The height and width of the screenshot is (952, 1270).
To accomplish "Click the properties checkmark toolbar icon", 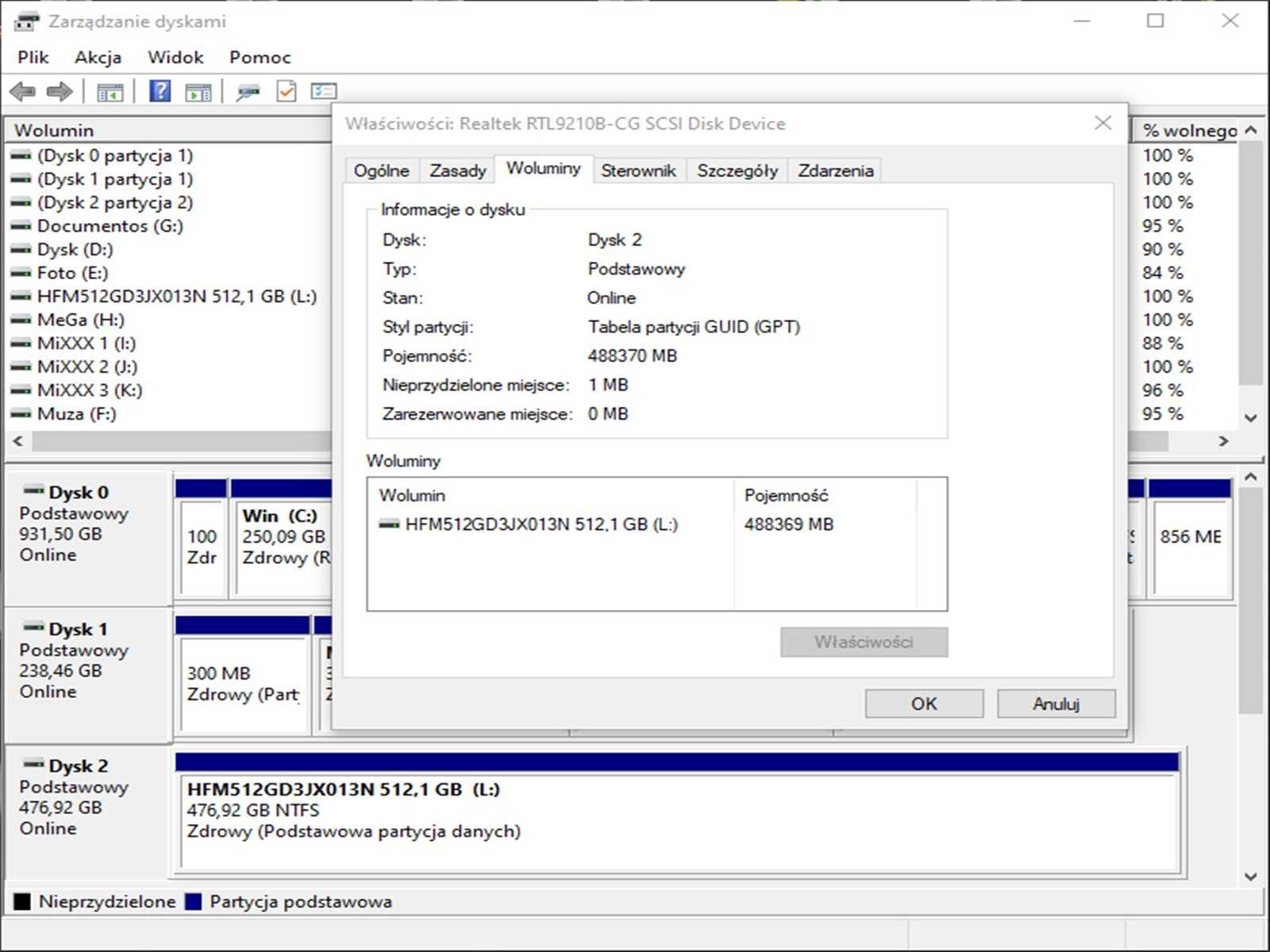I will tap(286, 91).
